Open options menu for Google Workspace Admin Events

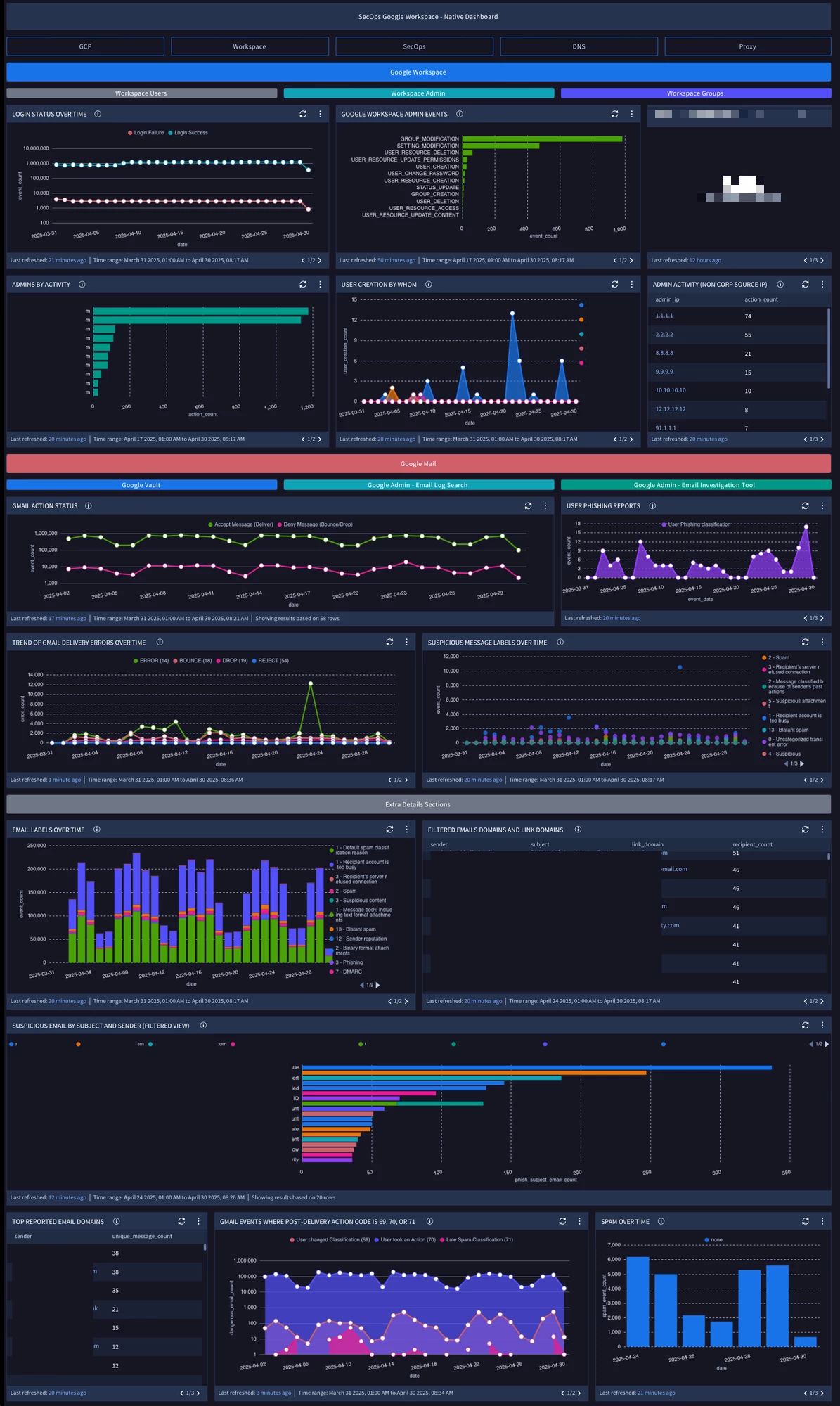tap(631, 114)
